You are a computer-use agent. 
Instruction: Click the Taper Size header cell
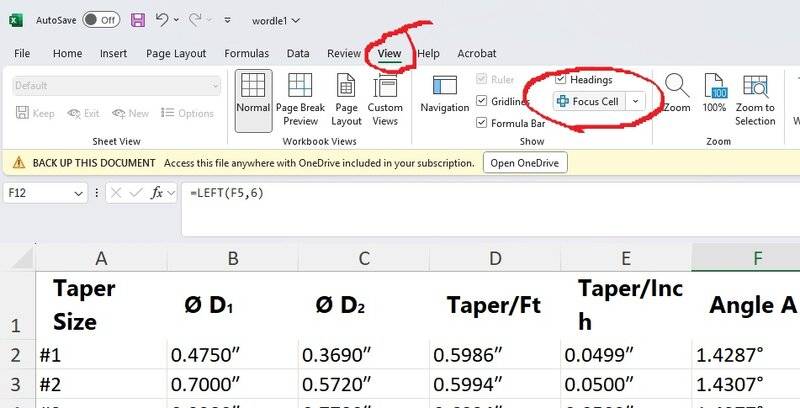[101, 305]
